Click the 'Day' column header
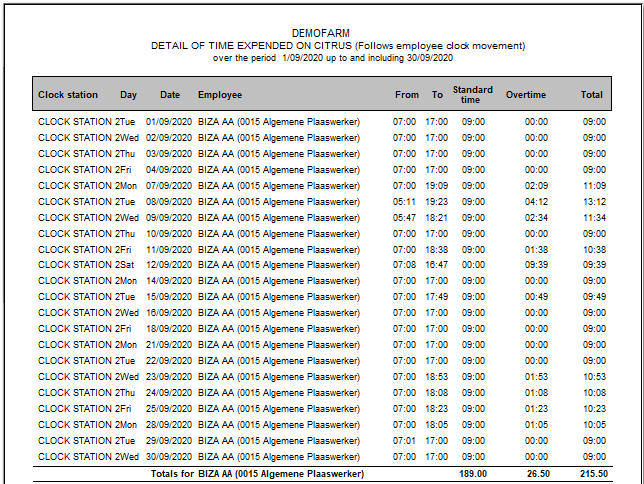Screen dimensions: 644x484 [x=128, y=95]
